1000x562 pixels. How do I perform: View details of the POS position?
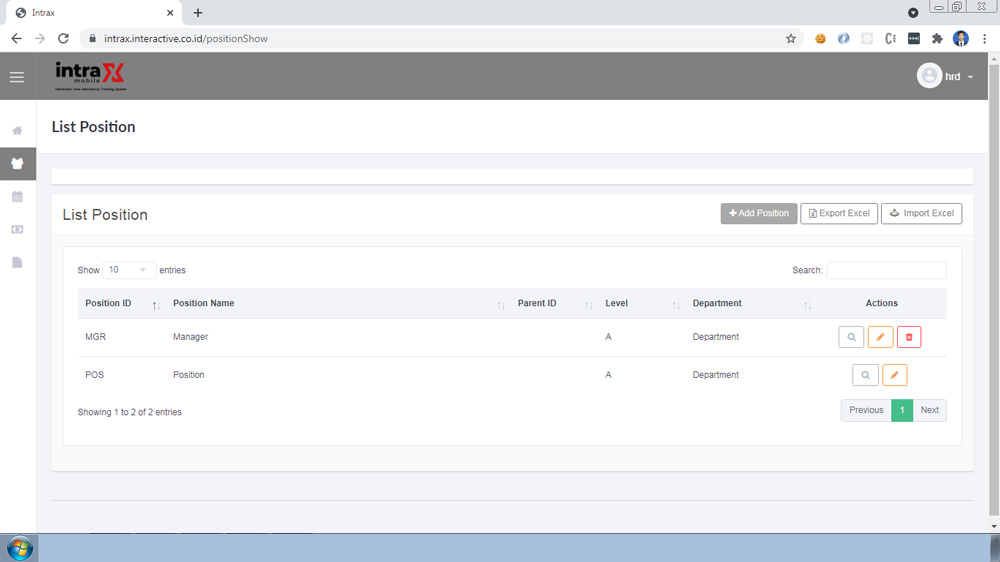coord(865,375)
